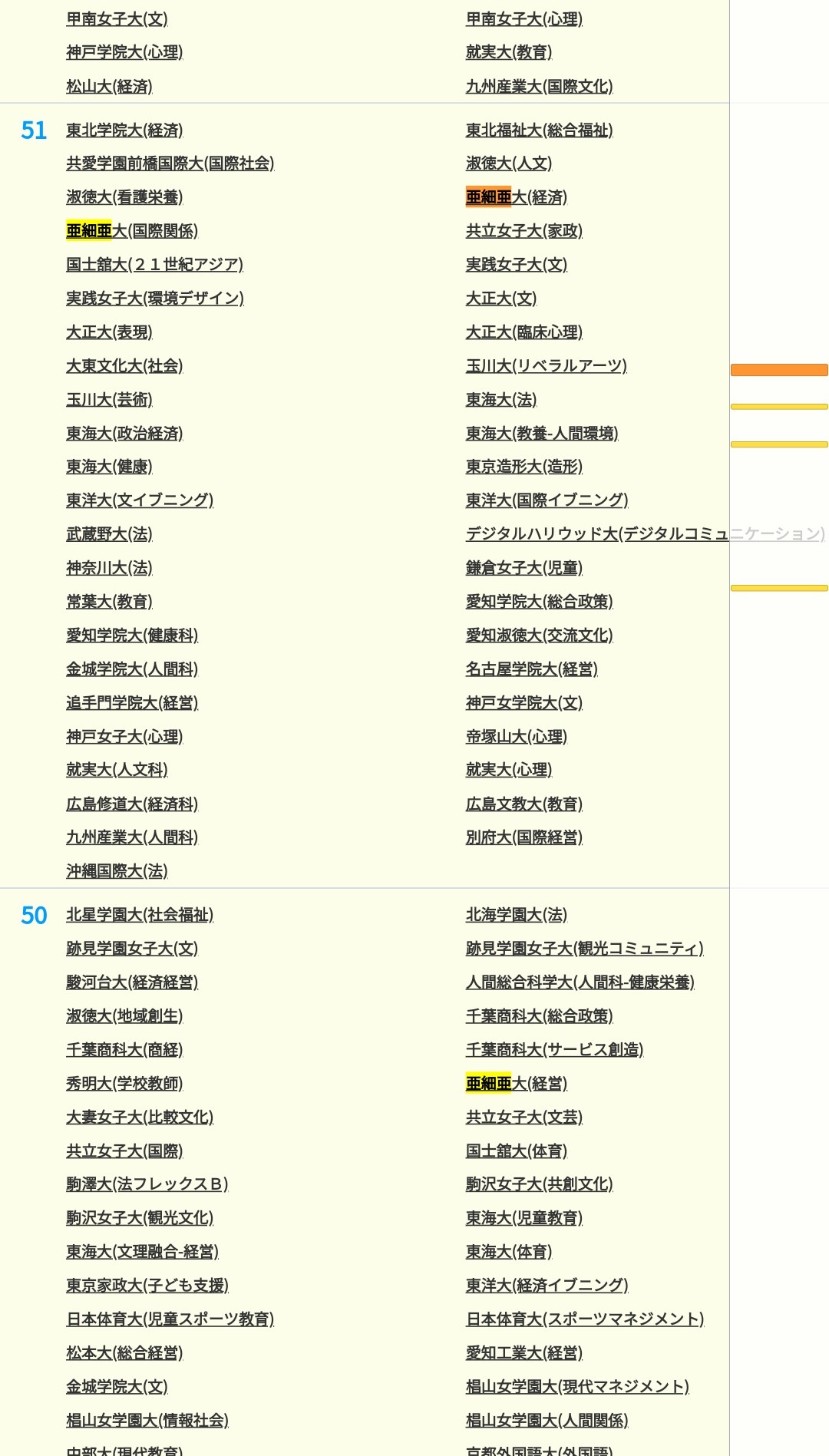Click the 亜細亜大(国際関係) link
The image size is (829, 1456).
(x=131, y=231)
